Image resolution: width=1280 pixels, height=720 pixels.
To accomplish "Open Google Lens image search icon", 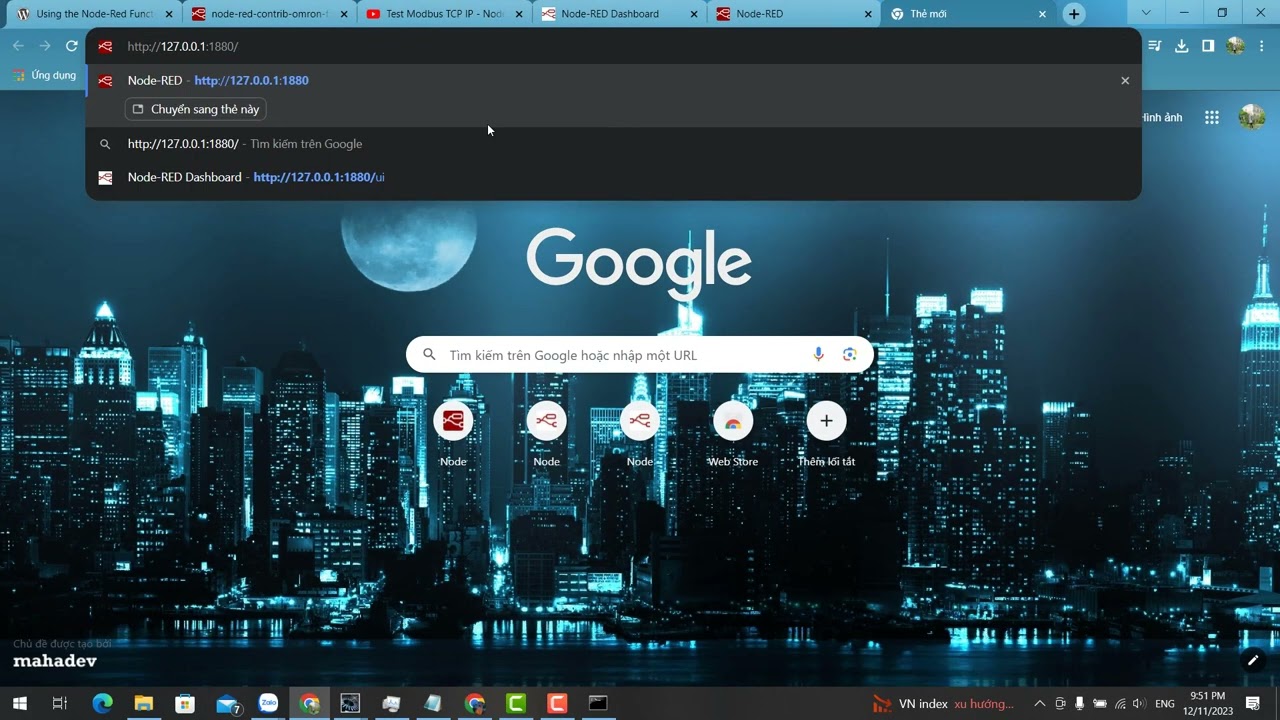I will pyautogui.click(x=850, y=355).
